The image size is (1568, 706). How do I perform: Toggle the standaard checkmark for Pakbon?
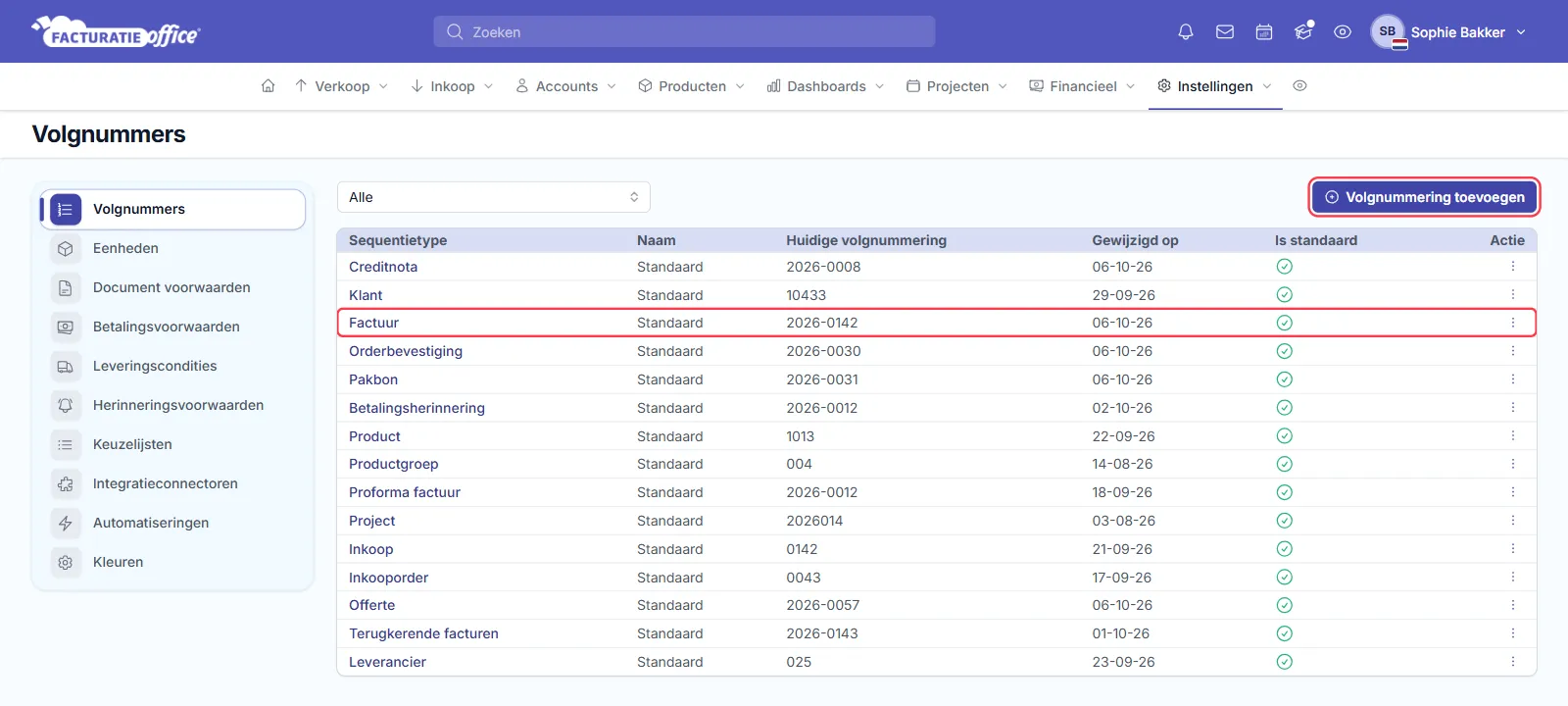tap(1285, 379)
